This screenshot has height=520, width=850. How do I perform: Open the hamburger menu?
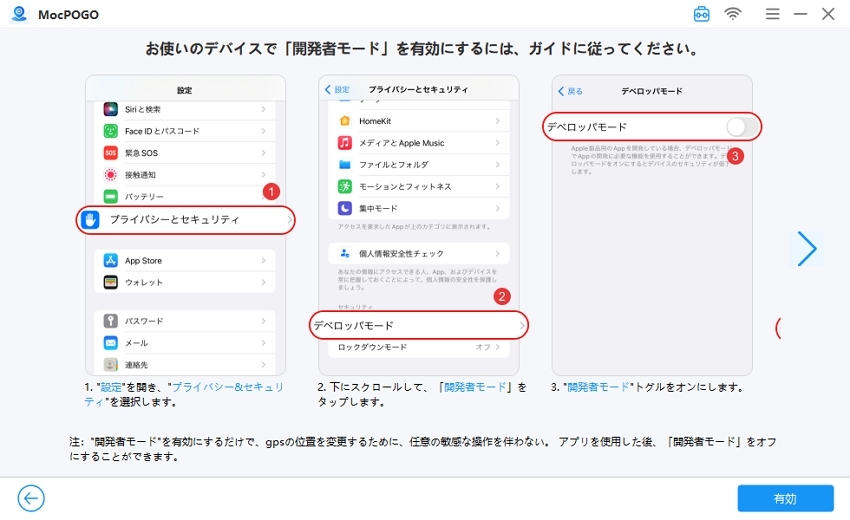(772, 14)
